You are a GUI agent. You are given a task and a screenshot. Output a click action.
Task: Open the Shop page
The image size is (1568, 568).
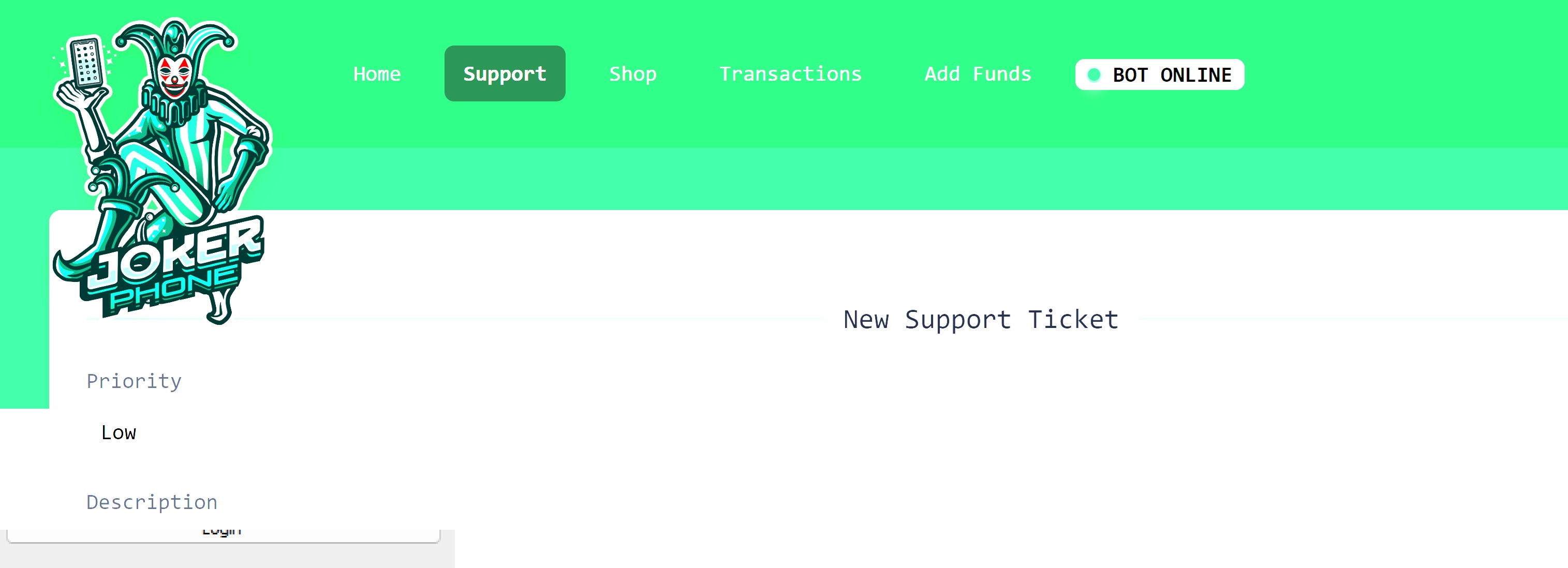pos(633,73)
